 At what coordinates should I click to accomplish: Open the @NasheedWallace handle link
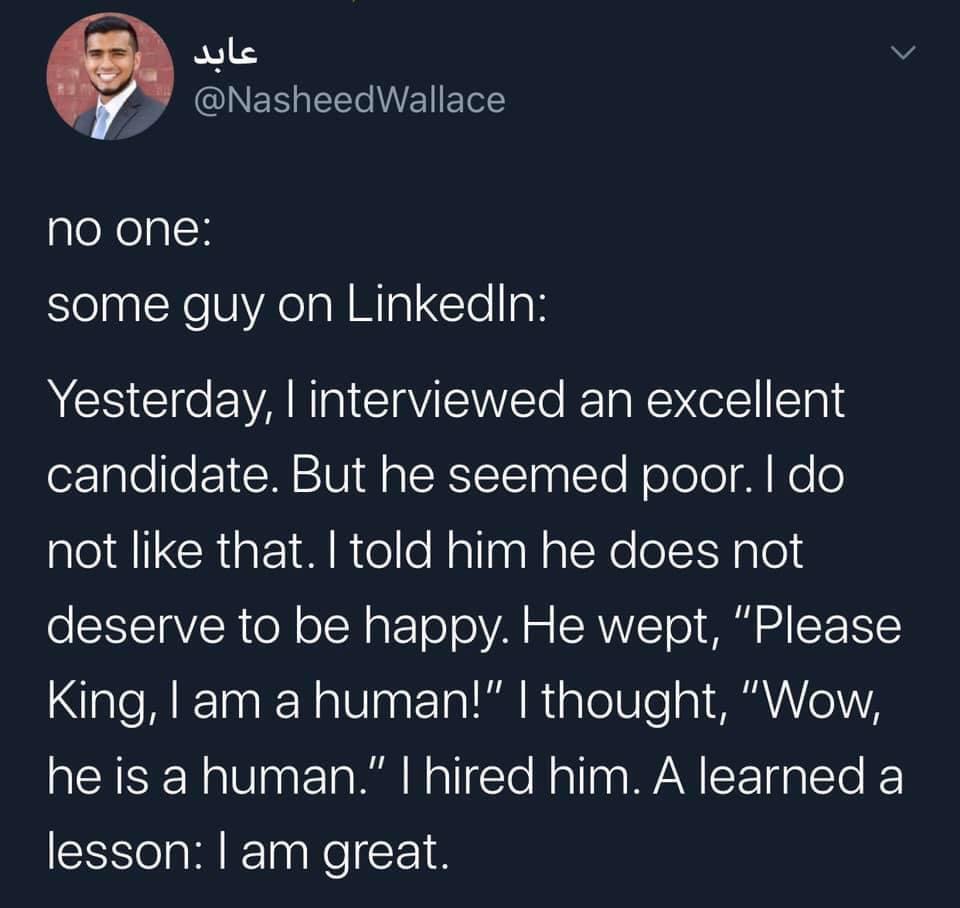coord(350,100)
